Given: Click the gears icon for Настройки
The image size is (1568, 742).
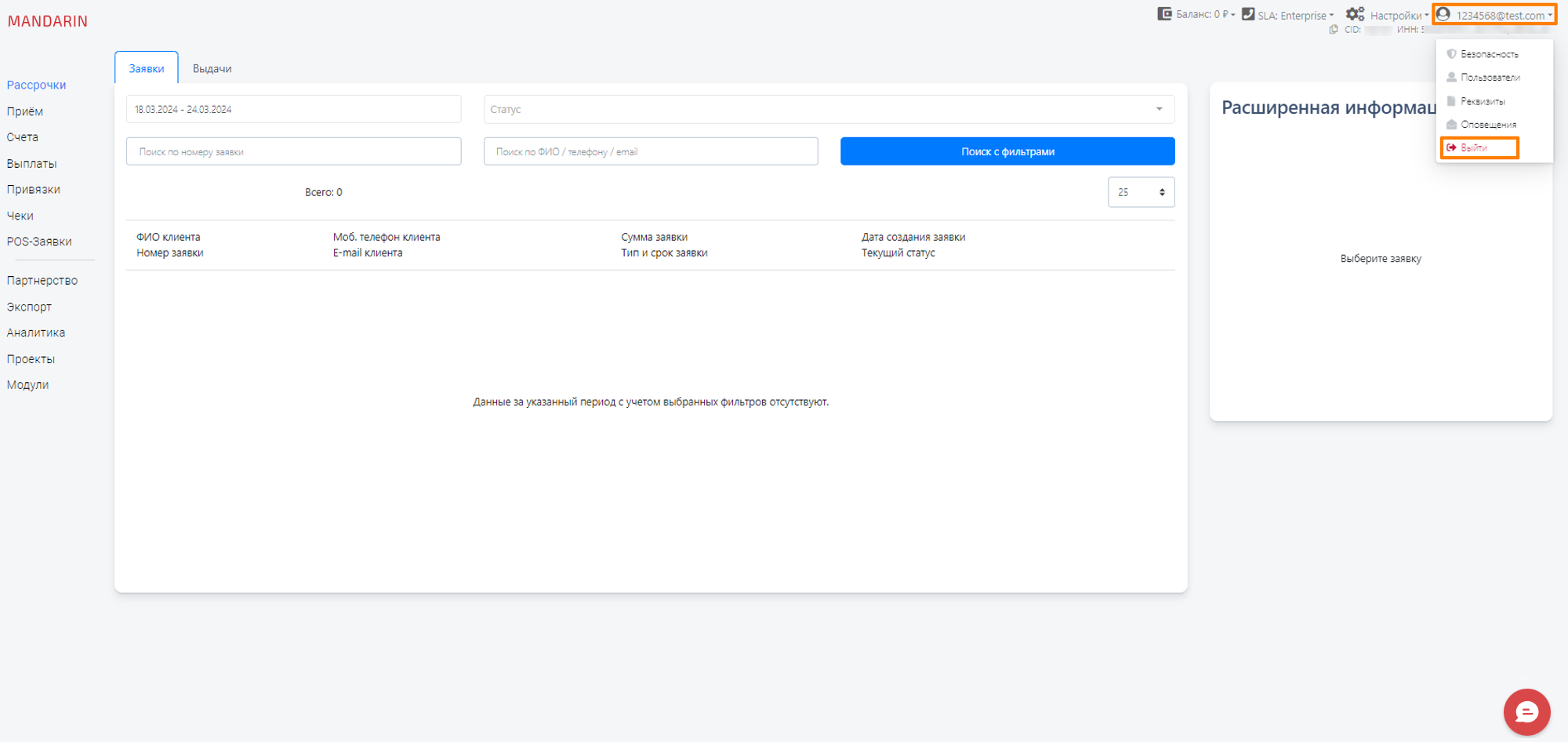Looking at the screenshot, I should click(x=1355, y=14).
